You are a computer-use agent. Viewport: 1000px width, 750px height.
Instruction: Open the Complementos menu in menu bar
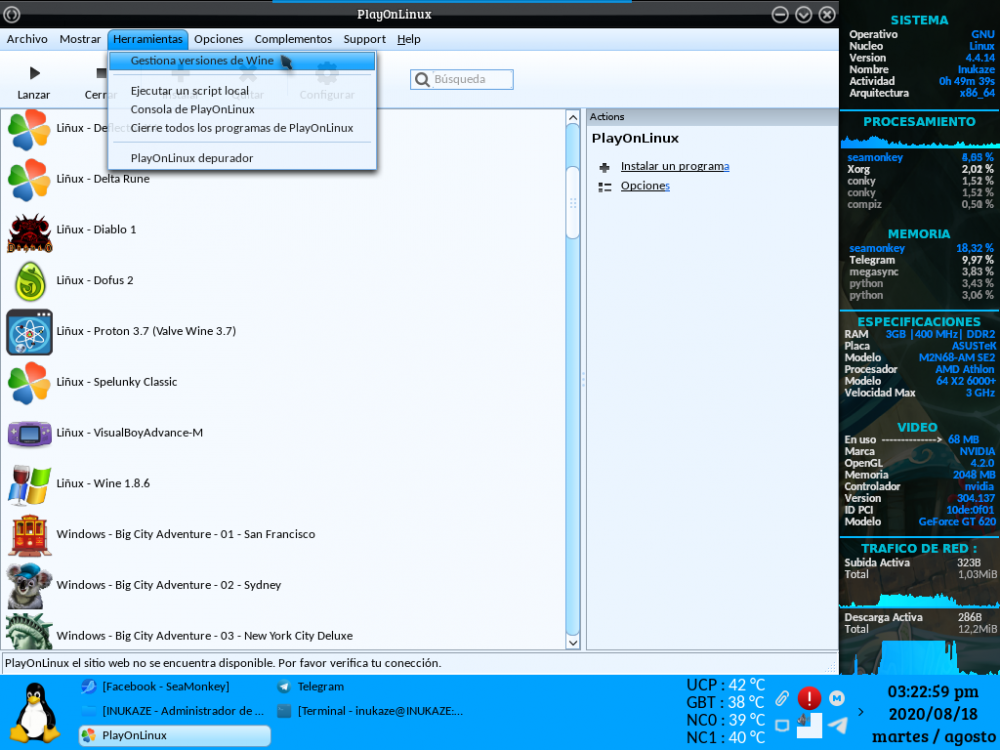293,39
